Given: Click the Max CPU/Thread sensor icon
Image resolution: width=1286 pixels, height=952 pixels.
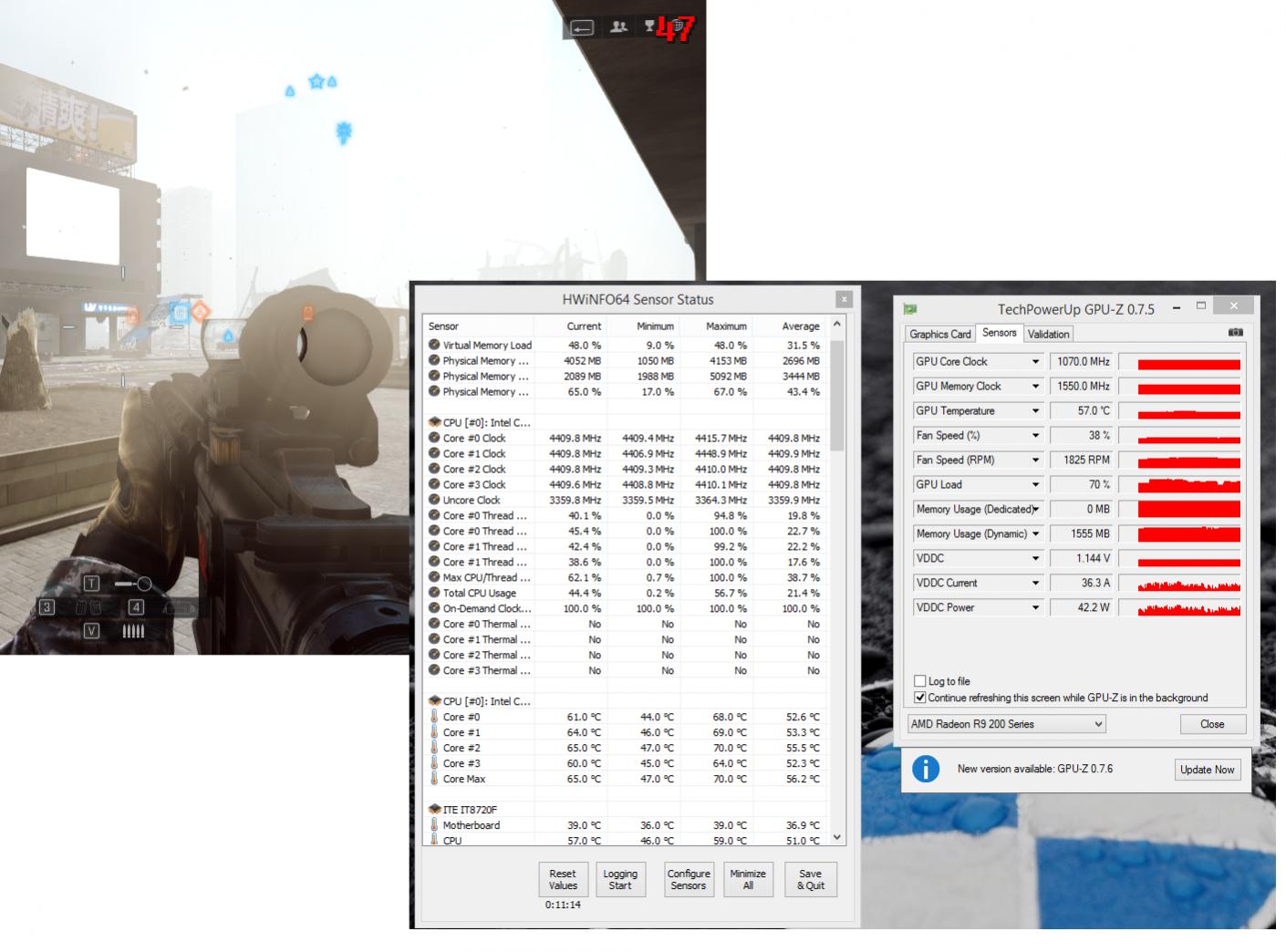Looking at the screenshot, I should [434, 577].
